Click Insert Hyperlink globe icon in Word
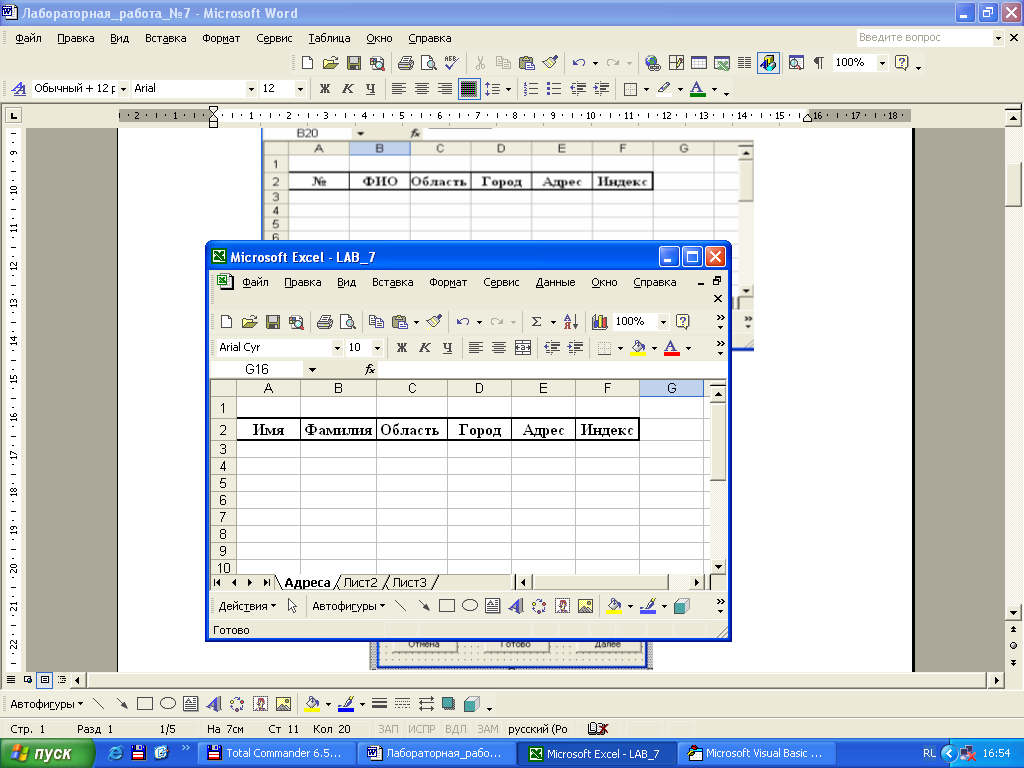 coord(652,63)
